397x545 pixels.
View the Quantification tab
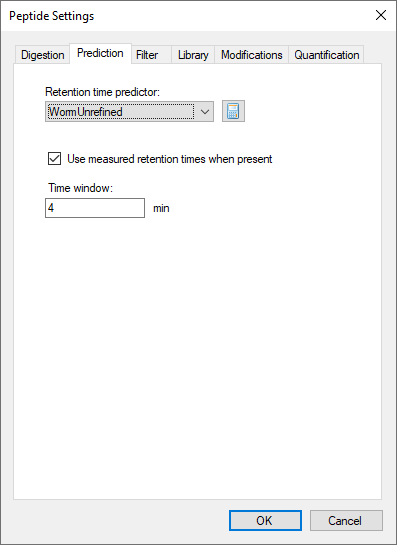click(x=326, y=55)
